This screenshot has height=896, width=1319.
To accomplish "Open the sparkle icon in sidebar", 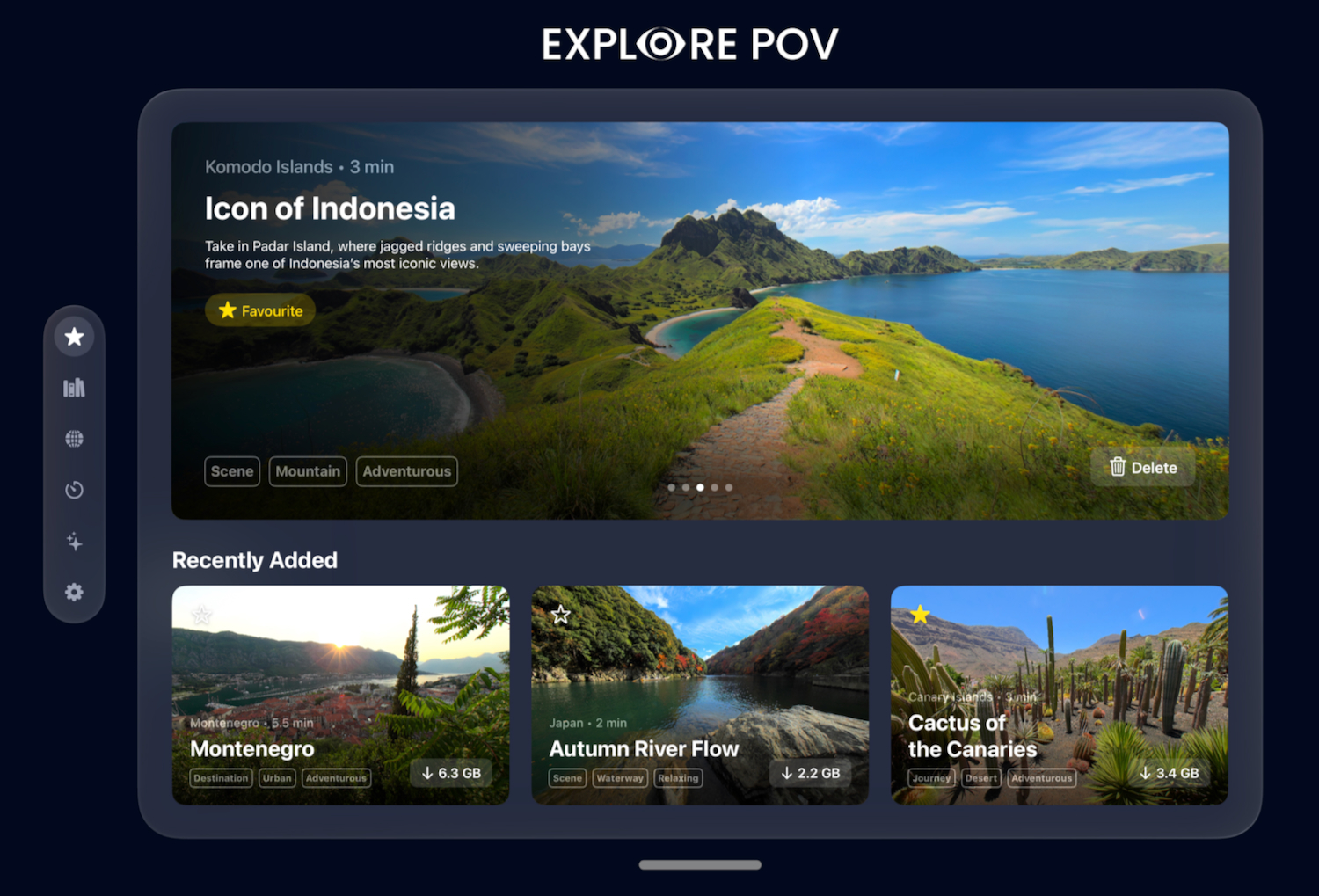I will [75, 542].
